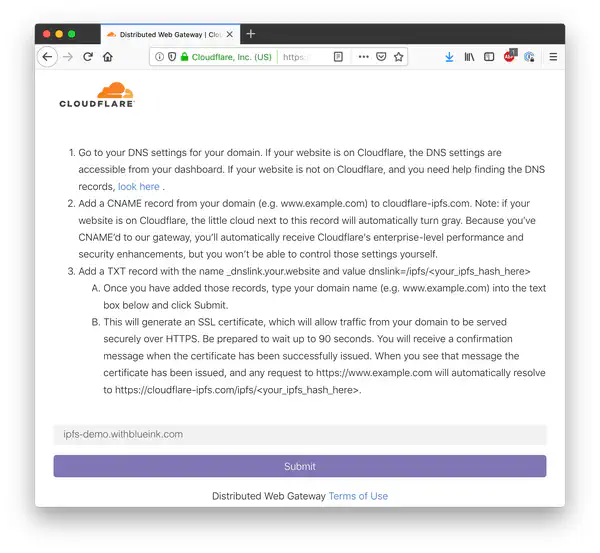The image size is (600, 553).
Task: Toggle the sidebar panel icon
Action: pos(489,57)
